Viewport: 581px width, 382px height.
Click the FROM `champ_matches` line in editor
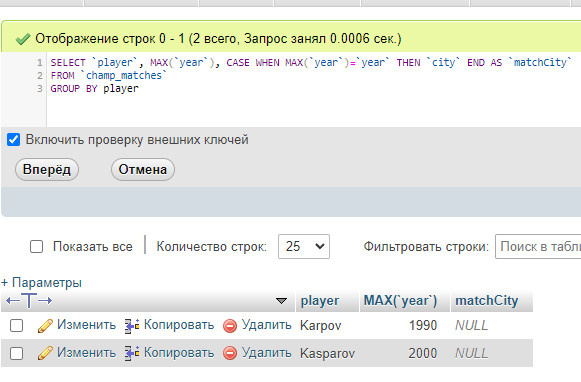point(109,76)
